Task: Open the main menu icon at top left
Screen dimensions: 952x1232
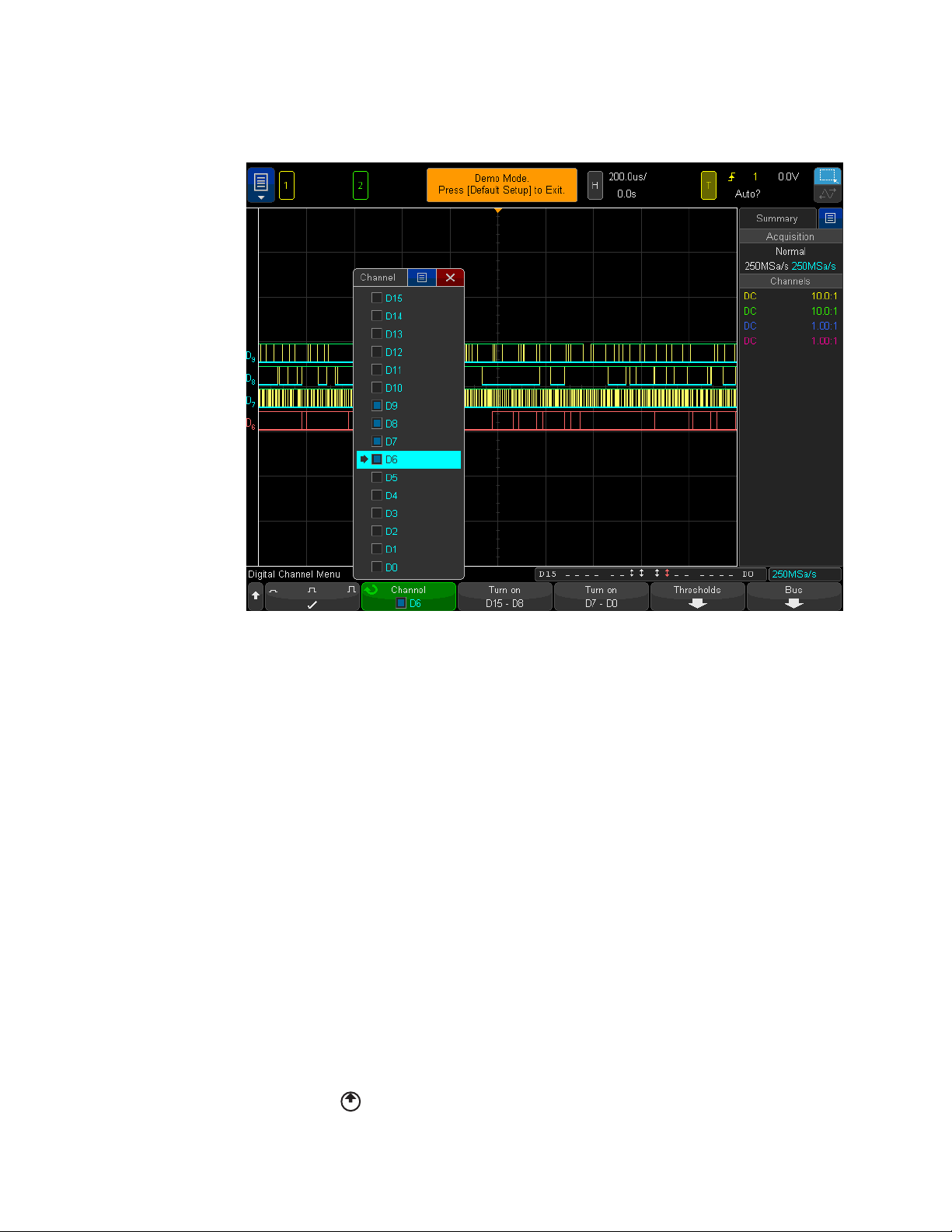Action: 261,185
